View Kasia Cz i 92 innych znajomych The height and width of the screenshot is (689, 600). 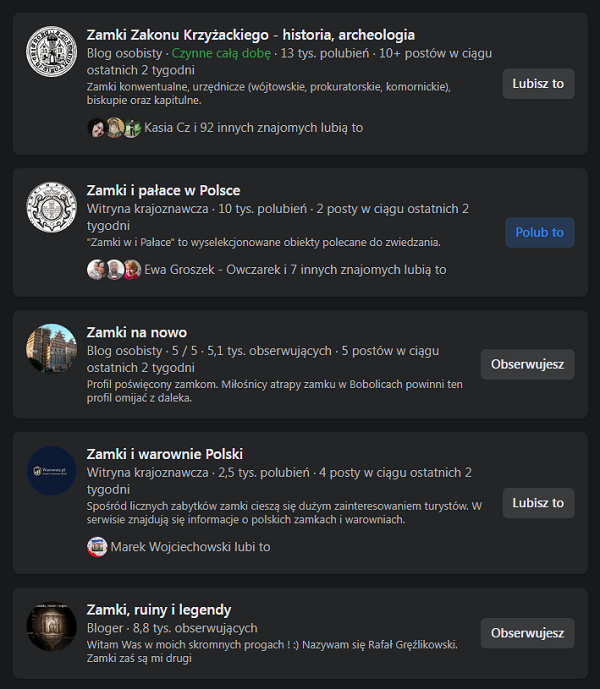click(254, 128)
